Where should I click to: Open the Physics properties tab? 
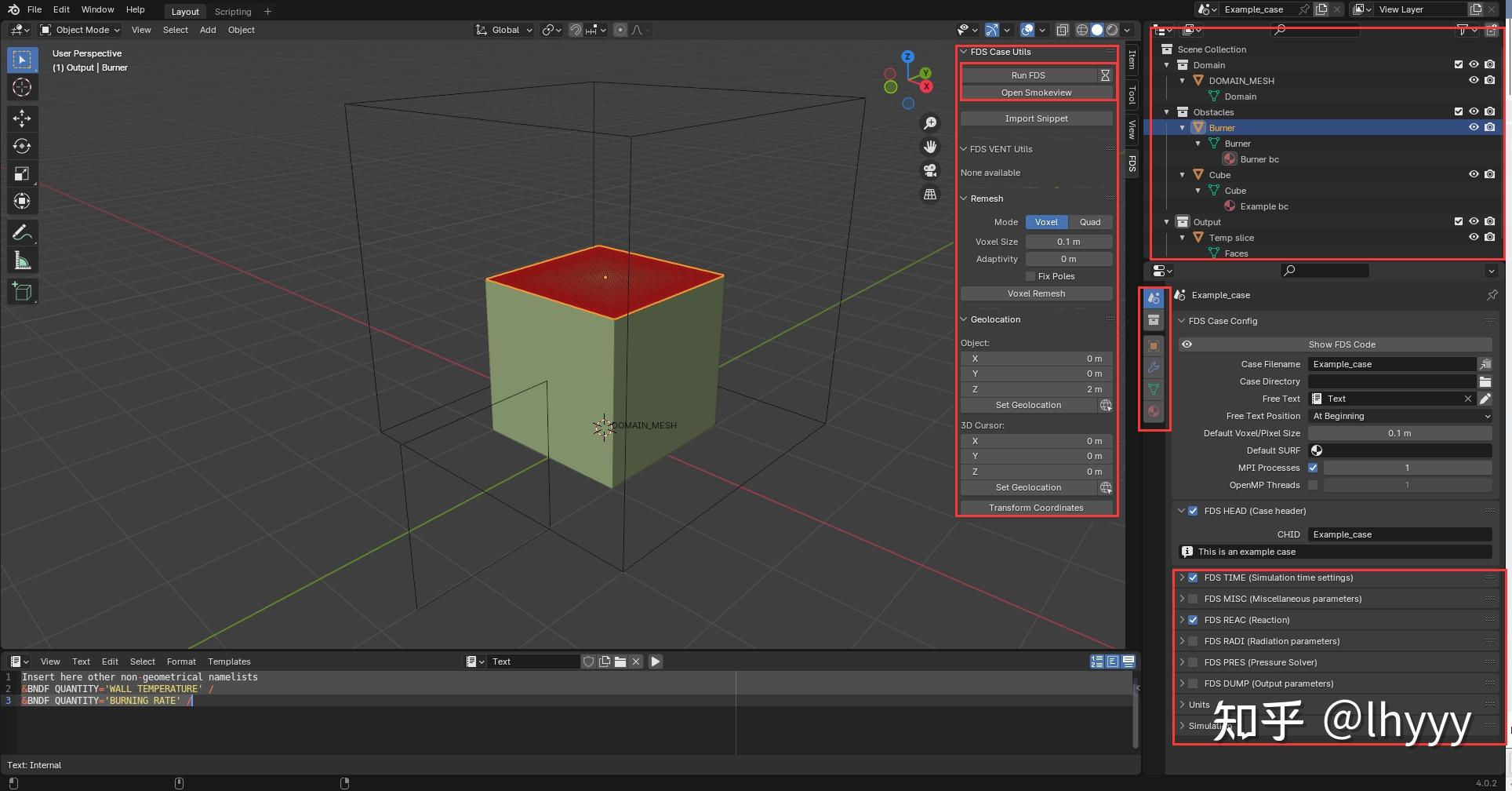tap(1154, 410)
